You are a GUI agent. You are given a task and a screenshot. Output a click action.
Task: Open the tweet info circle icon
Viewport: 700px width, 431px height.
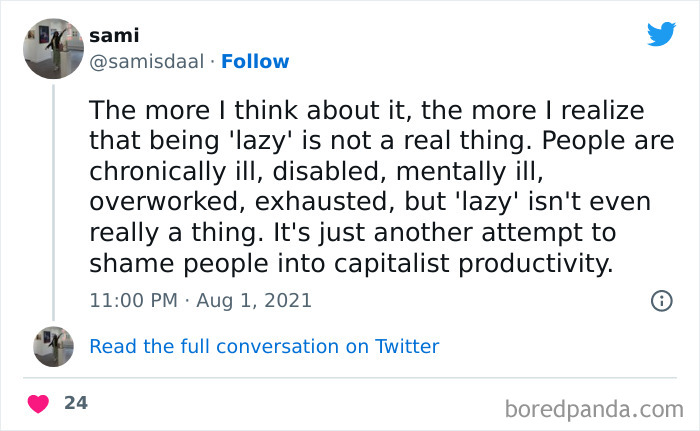click(661, 300)
